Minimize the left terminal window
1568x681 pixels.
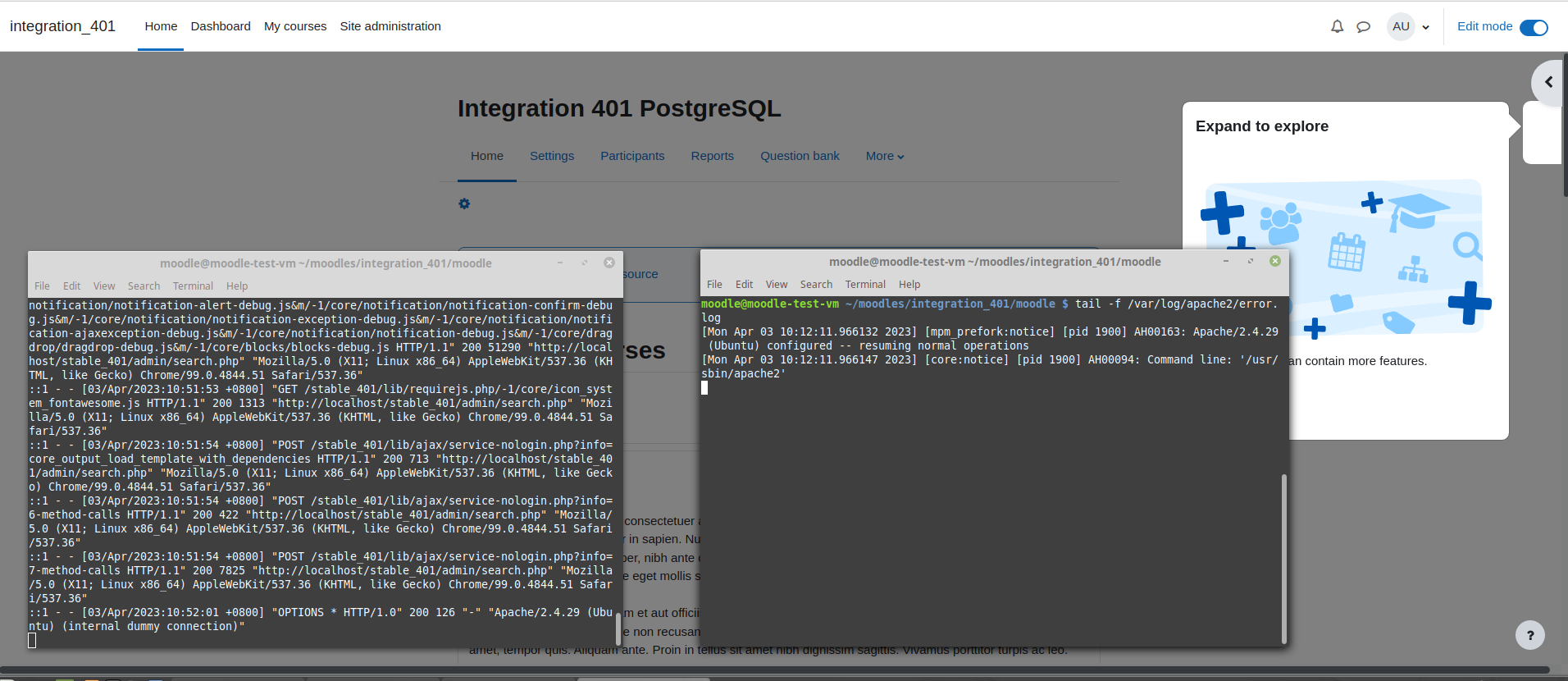pyautogui.click(x=560, y=263)
